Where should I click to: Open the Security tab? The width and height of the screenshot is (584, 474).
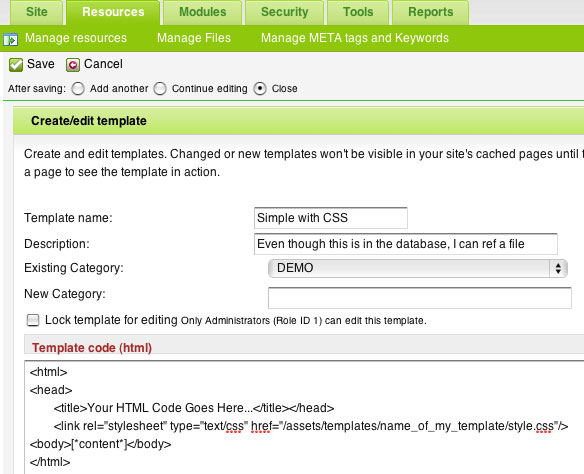point(285,12)
